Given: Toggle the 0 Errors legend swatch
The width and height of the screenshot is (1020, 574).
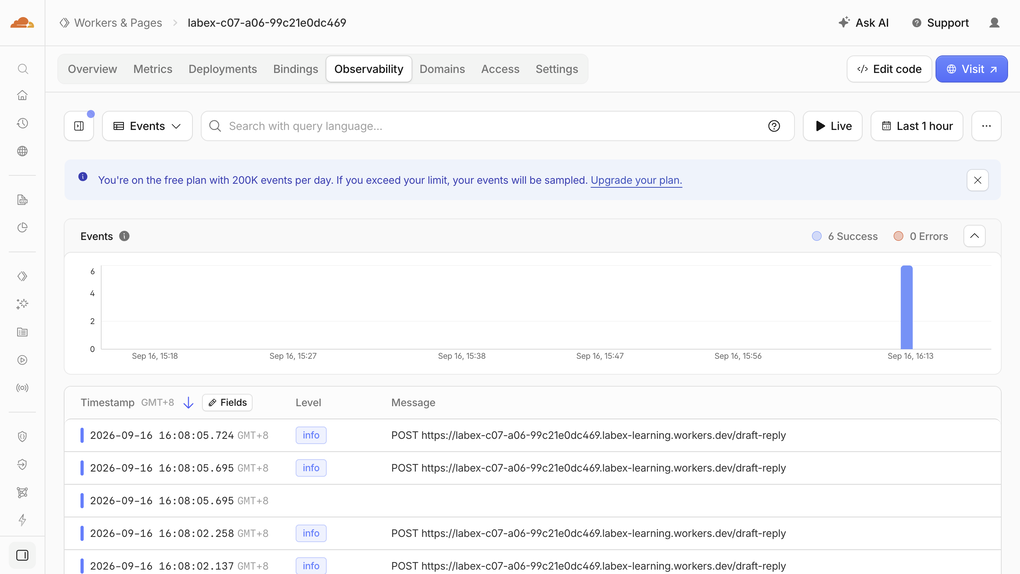Looking at the screenshot, I should click(x=898, y=236).
